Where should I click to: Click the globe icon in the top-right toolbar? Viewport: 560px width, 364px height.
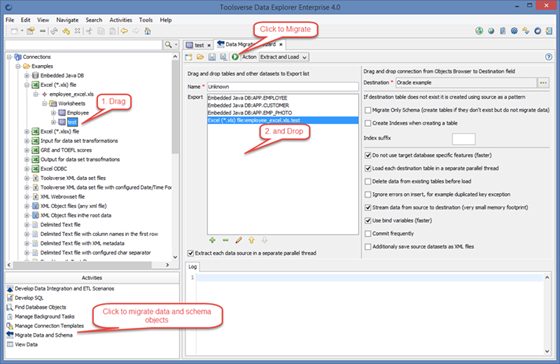pyautogui.click(x=491, y=31)
